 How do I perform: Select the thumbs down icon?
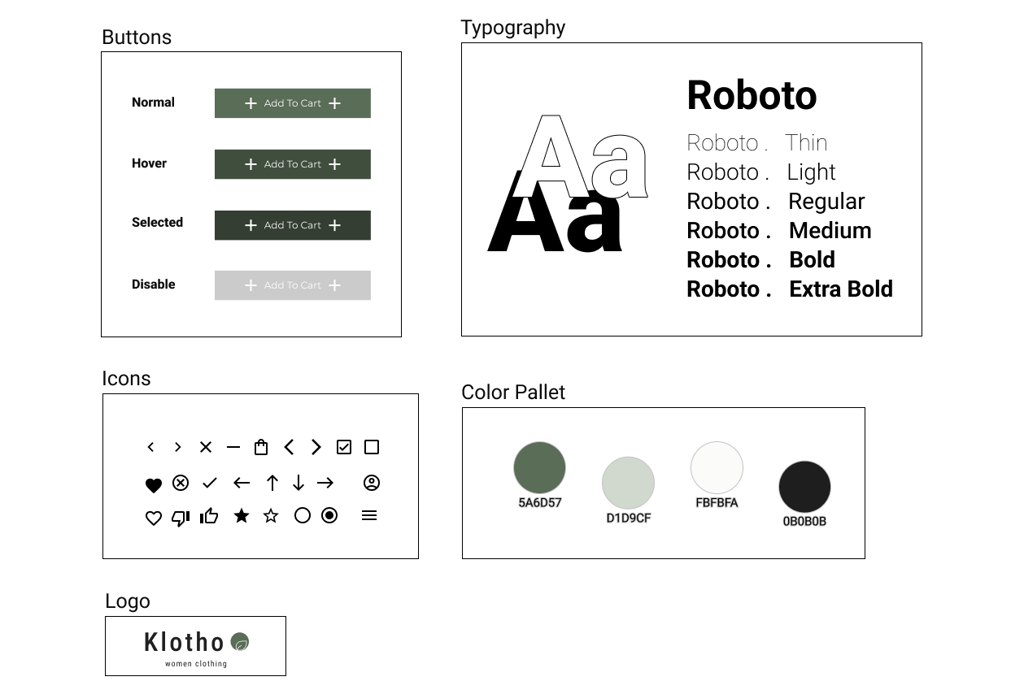click(180, 518)
